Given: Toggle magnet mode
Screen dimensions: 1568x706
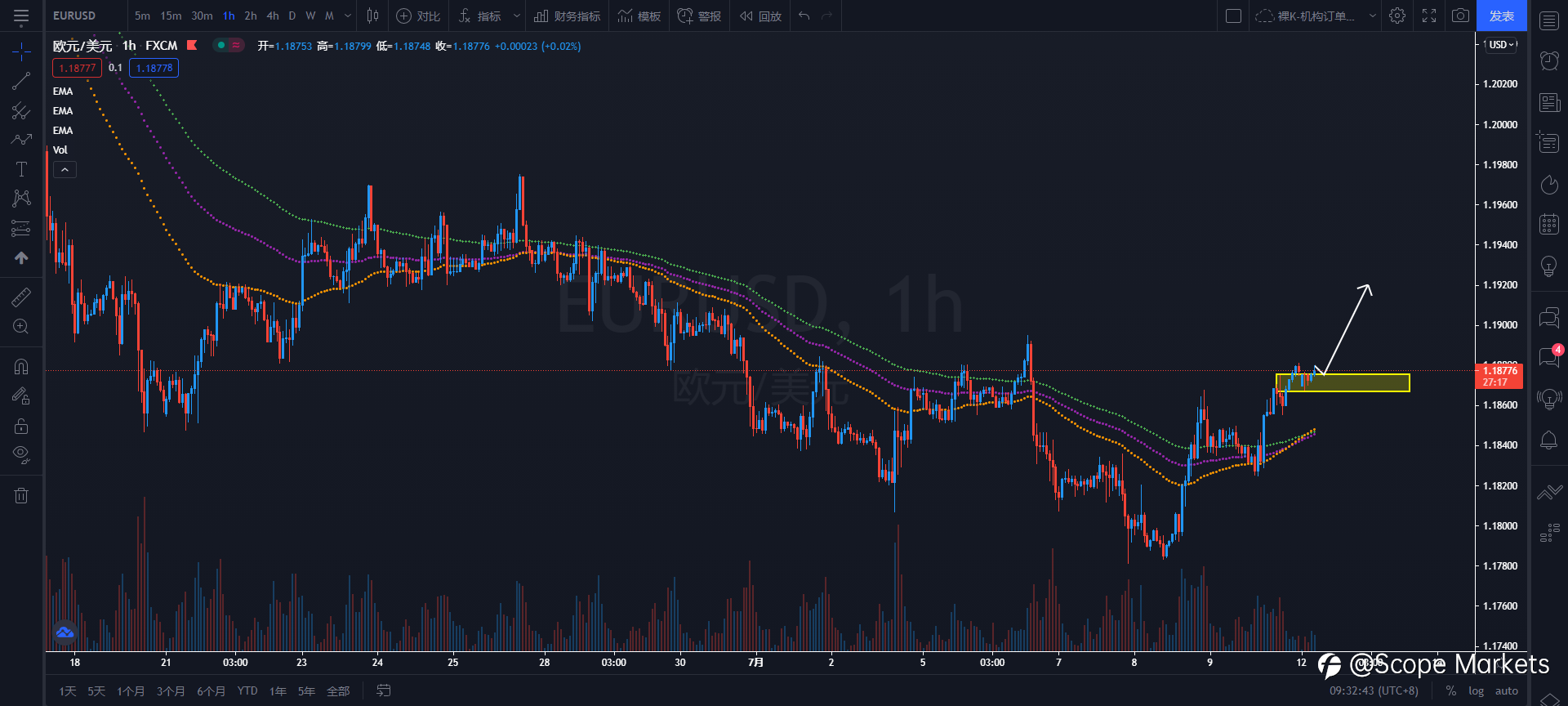Looking at the screenshot, I should click(x=21, y=366).
